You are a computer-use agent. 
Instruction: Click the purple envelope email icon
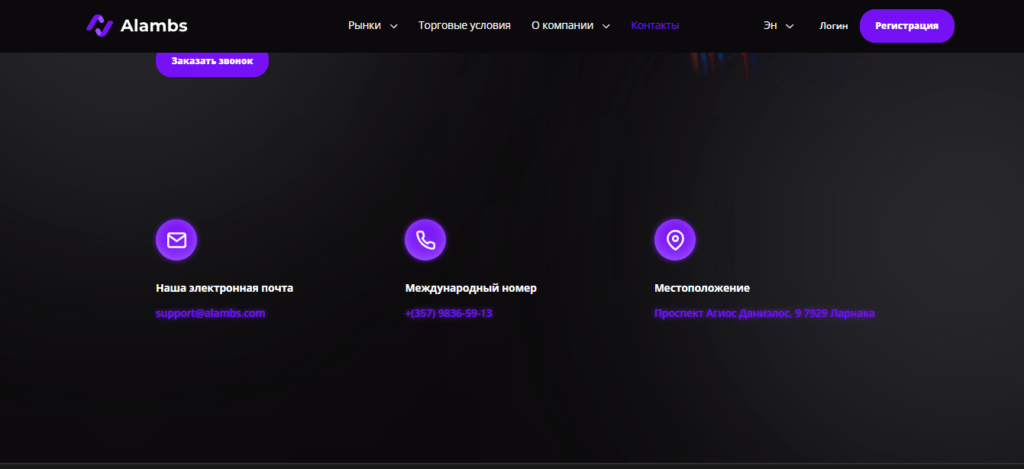(176, 240)
